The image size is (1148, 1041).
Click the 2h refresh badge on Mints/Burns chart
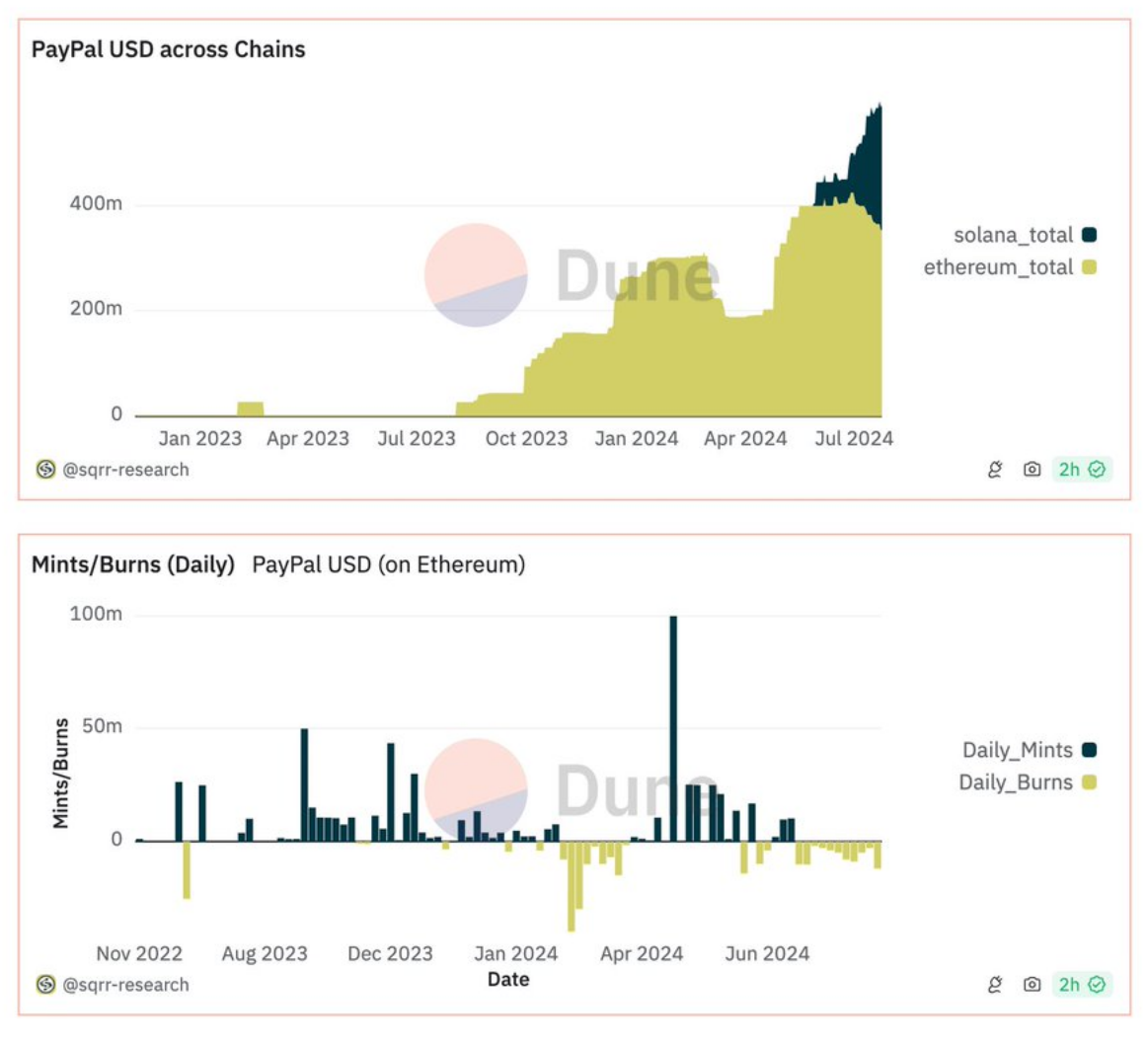click(x=1082, y=985)
